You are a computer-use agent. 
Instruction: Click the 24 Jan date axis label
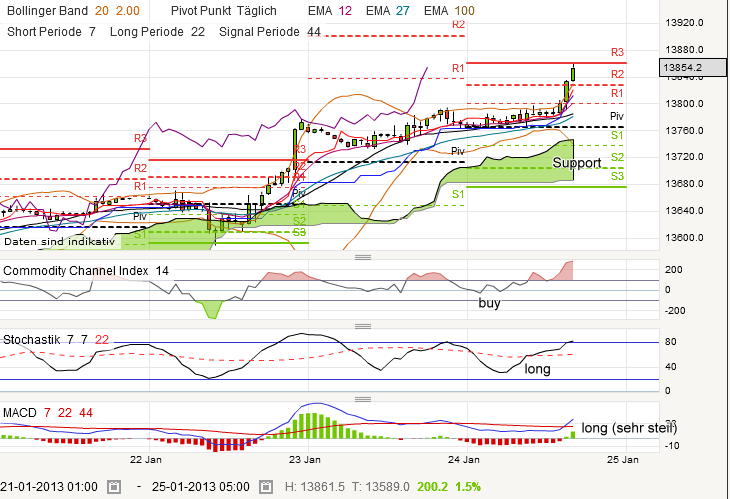tap(464, 460)
